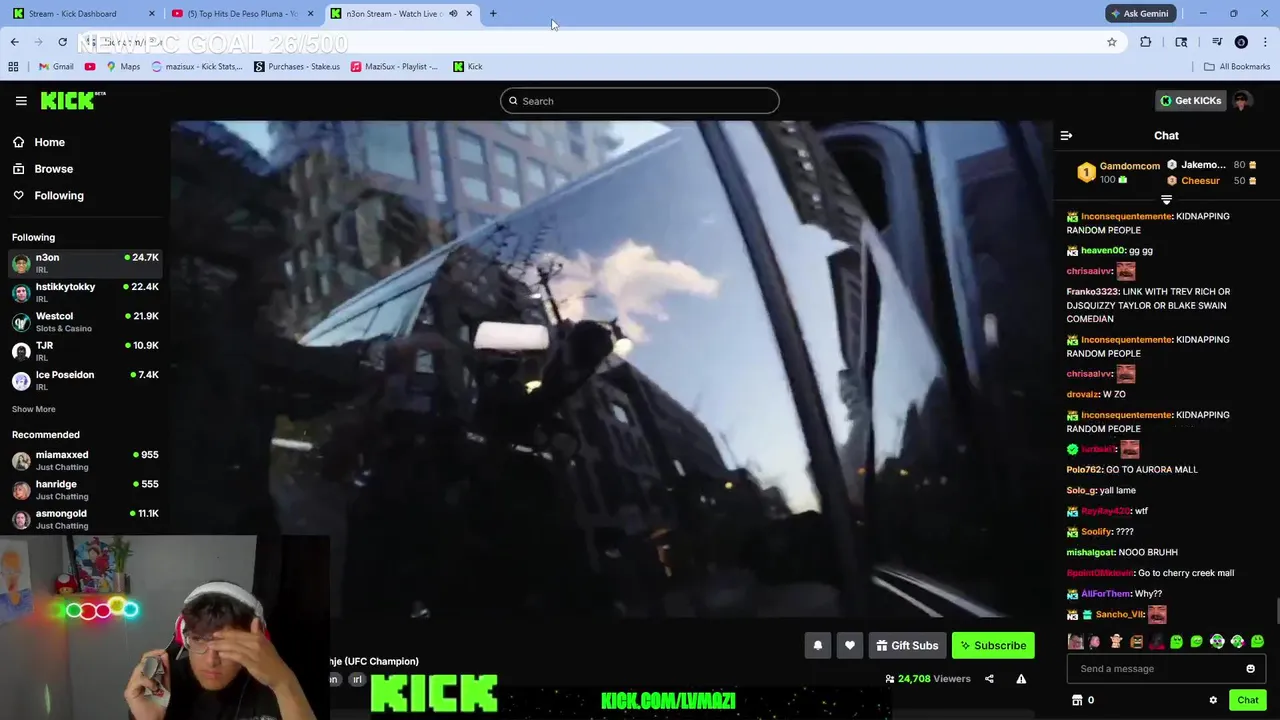Viewport: 1280px width, 720px height.
Task: Open Westcol channel in Following list
Action: tap(85, 321)
